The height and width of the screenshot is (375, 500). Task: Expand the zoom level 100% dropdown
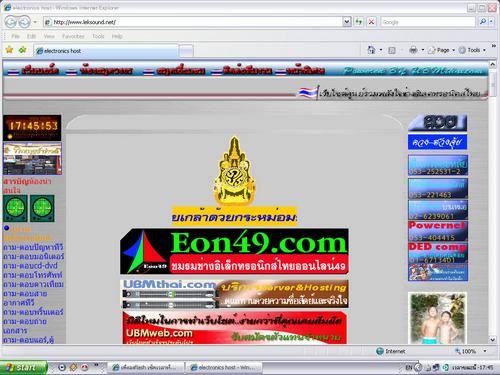pyautogui.click(x=485, y=351)
